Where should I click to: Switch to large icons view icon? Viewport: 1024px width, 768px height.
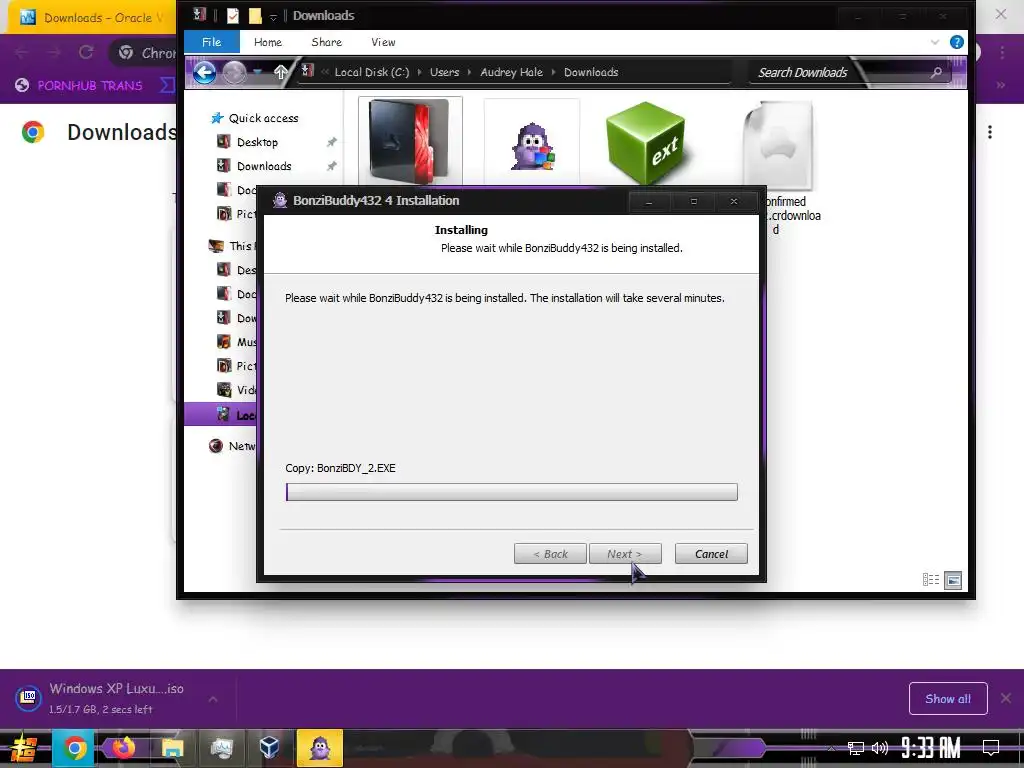[x=953, y=580]
